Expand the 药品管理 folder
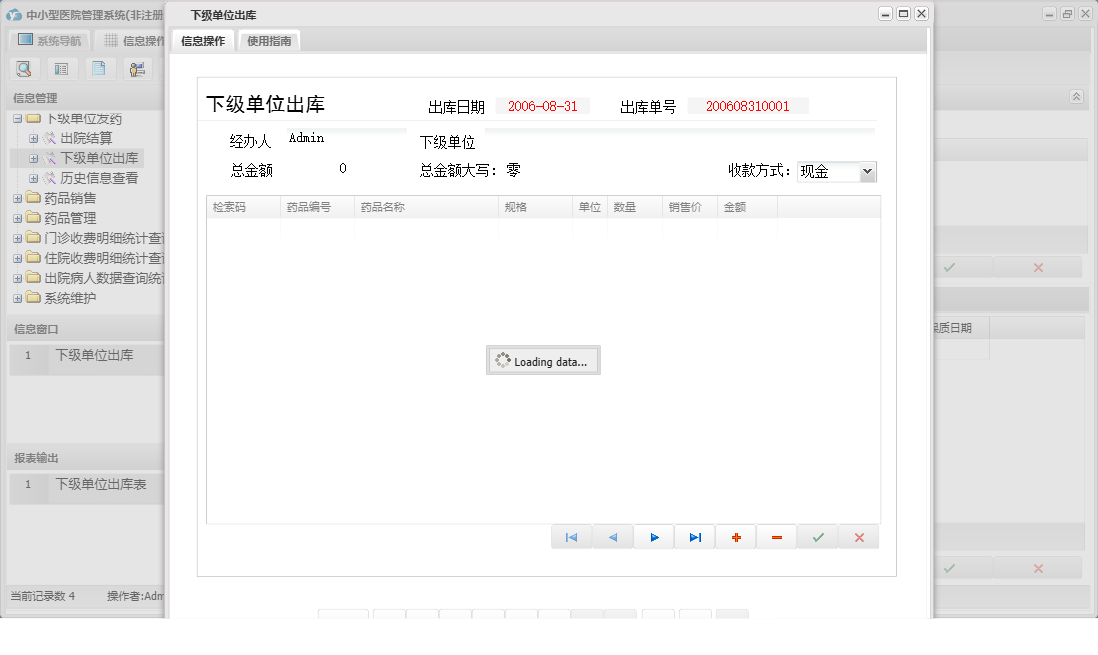The height and width of the screenshot is (655, 1098). click(18, 217)
